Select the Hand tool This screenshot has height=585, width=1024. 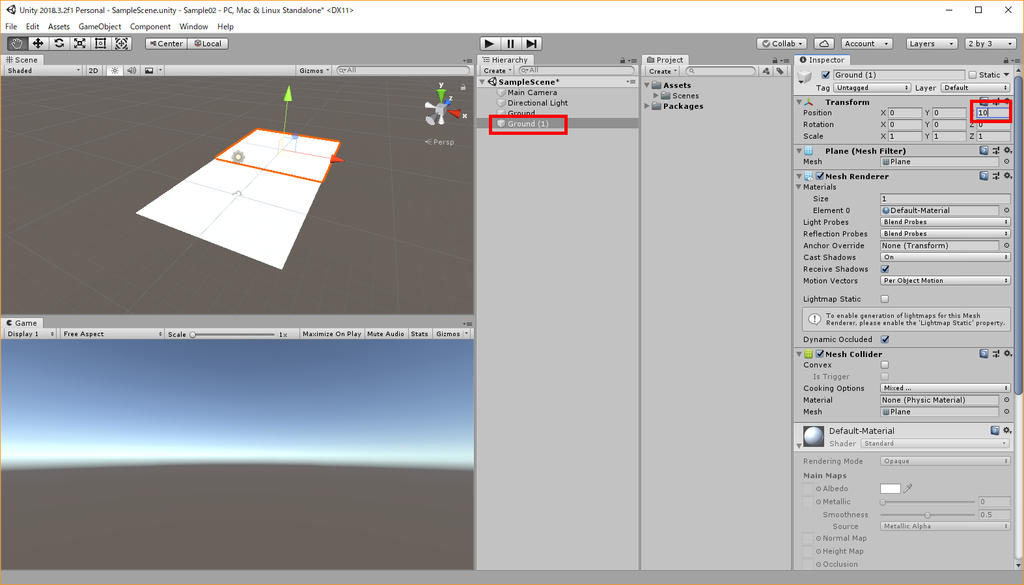click(17, 43)
